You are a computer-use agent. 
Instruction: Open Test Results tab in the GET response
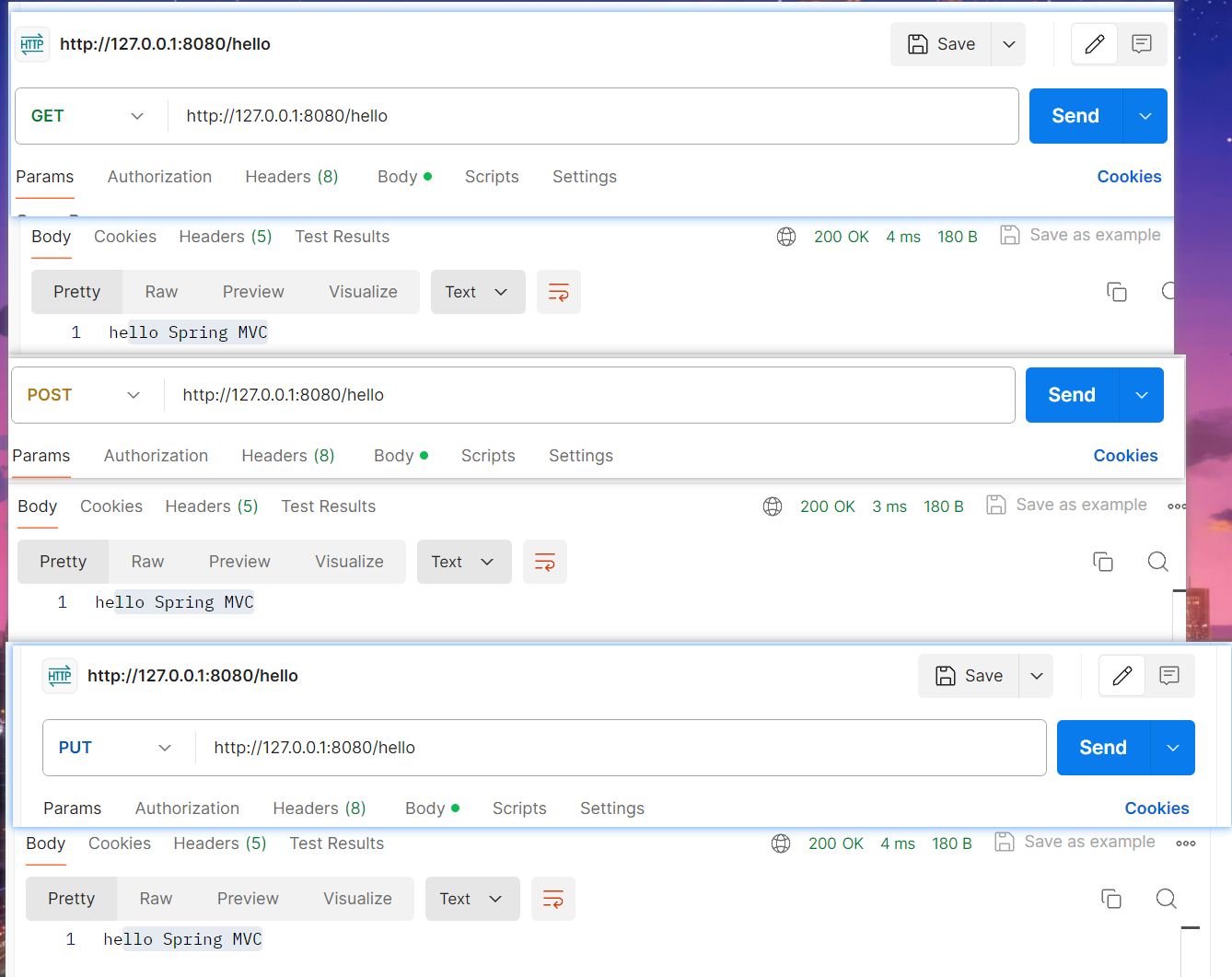click(343, 237)
